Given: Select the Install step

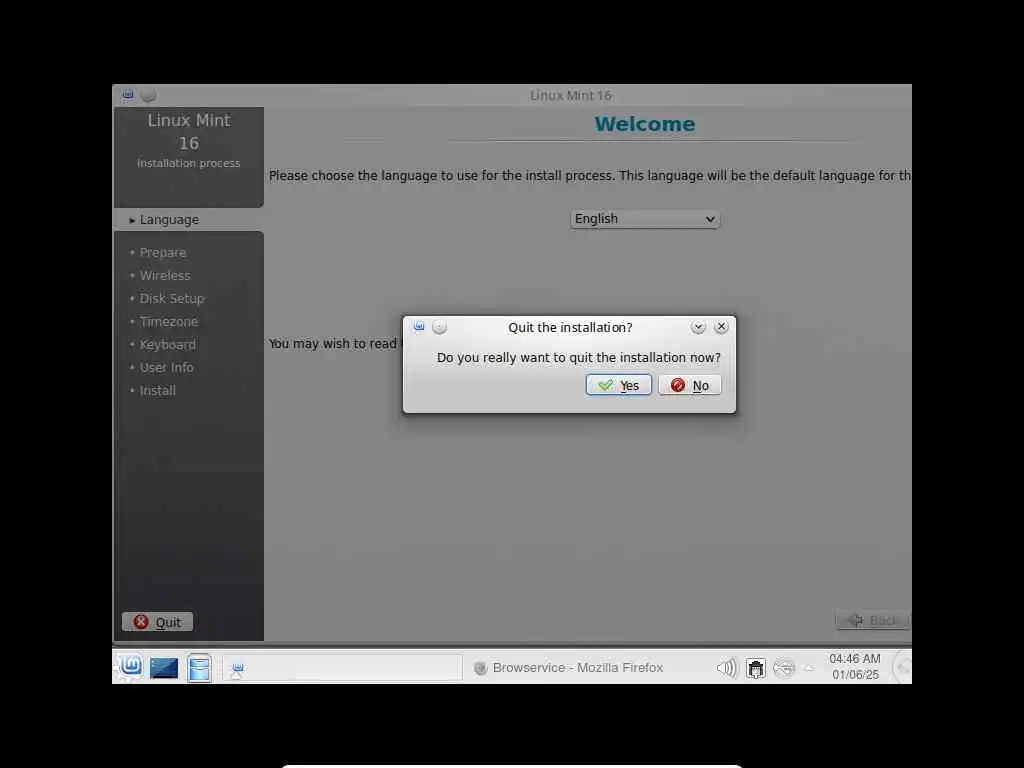Looking at the screenshot, I should (x=157, y=391).
